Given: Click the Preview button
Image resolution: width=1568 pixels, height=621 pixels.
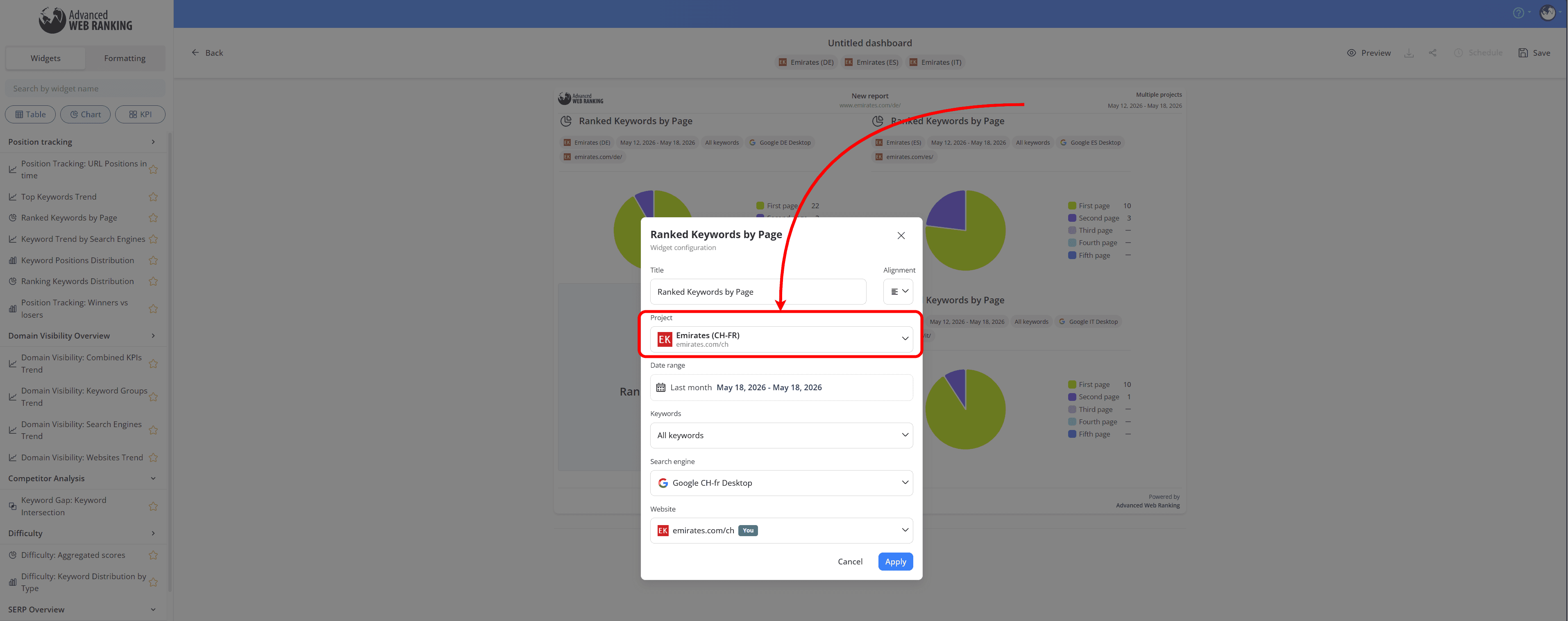Looking at the screenshot, I should click(1368, 53).
